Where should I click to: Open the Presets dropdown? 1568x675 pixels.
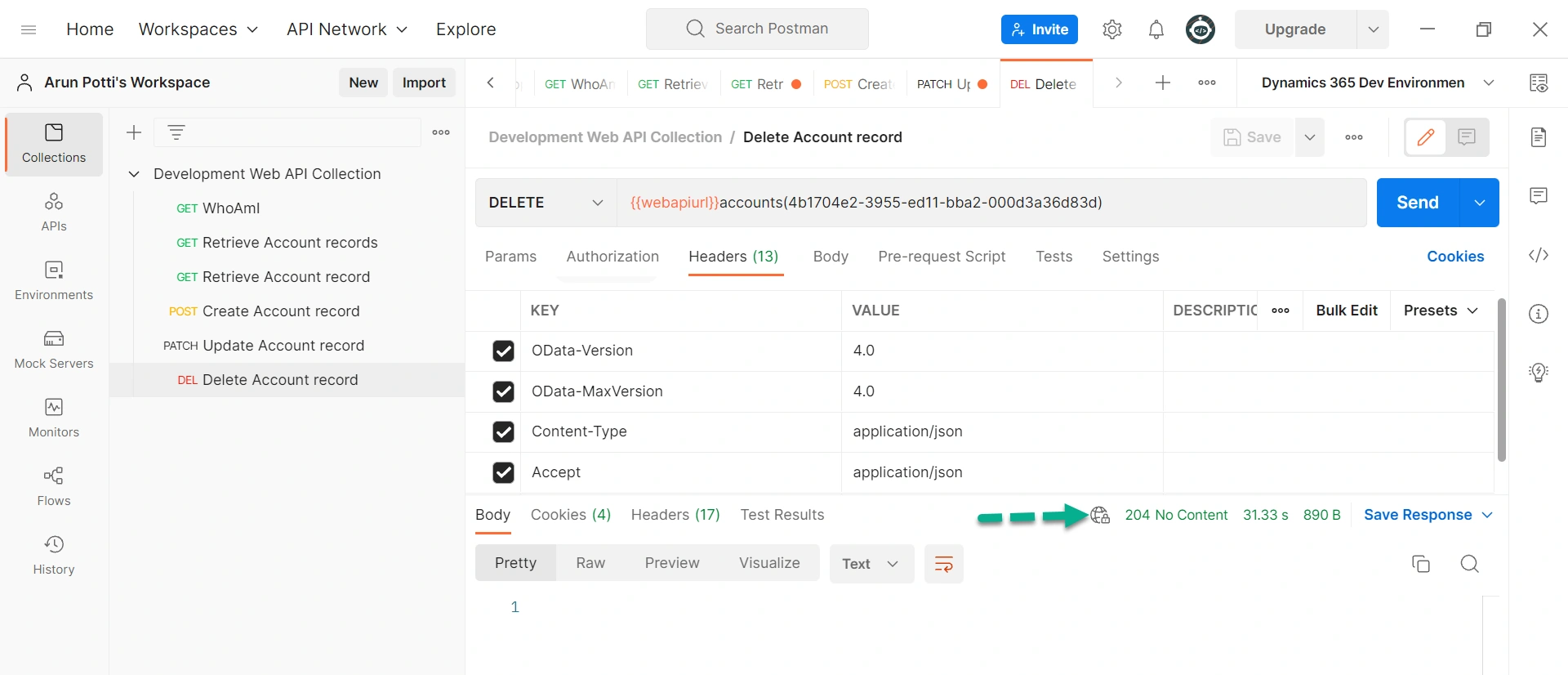[x=1441, y=311]
